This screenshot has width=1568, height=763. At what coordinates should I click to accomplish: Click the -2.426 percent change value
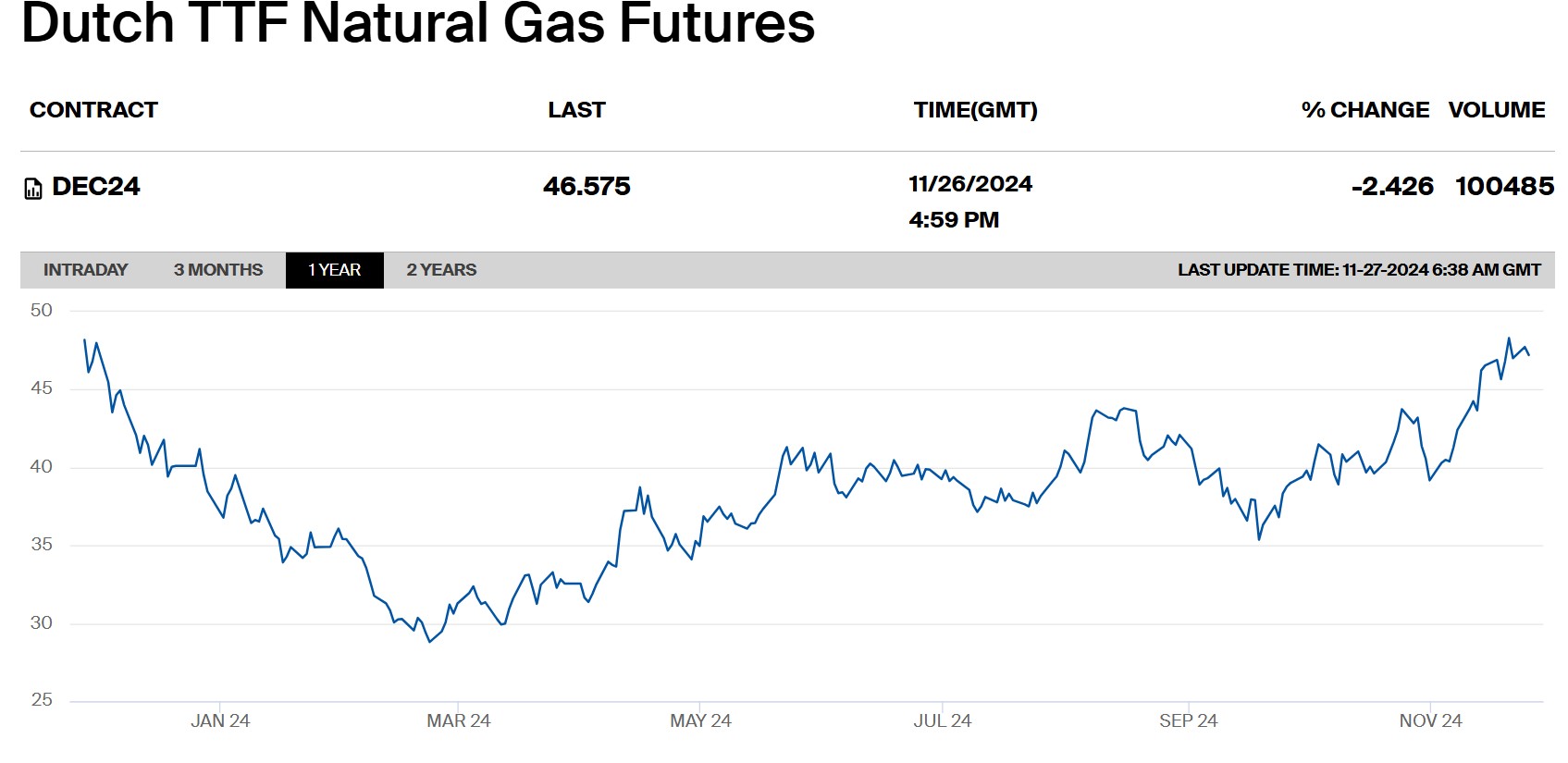tap(1391, 187)
